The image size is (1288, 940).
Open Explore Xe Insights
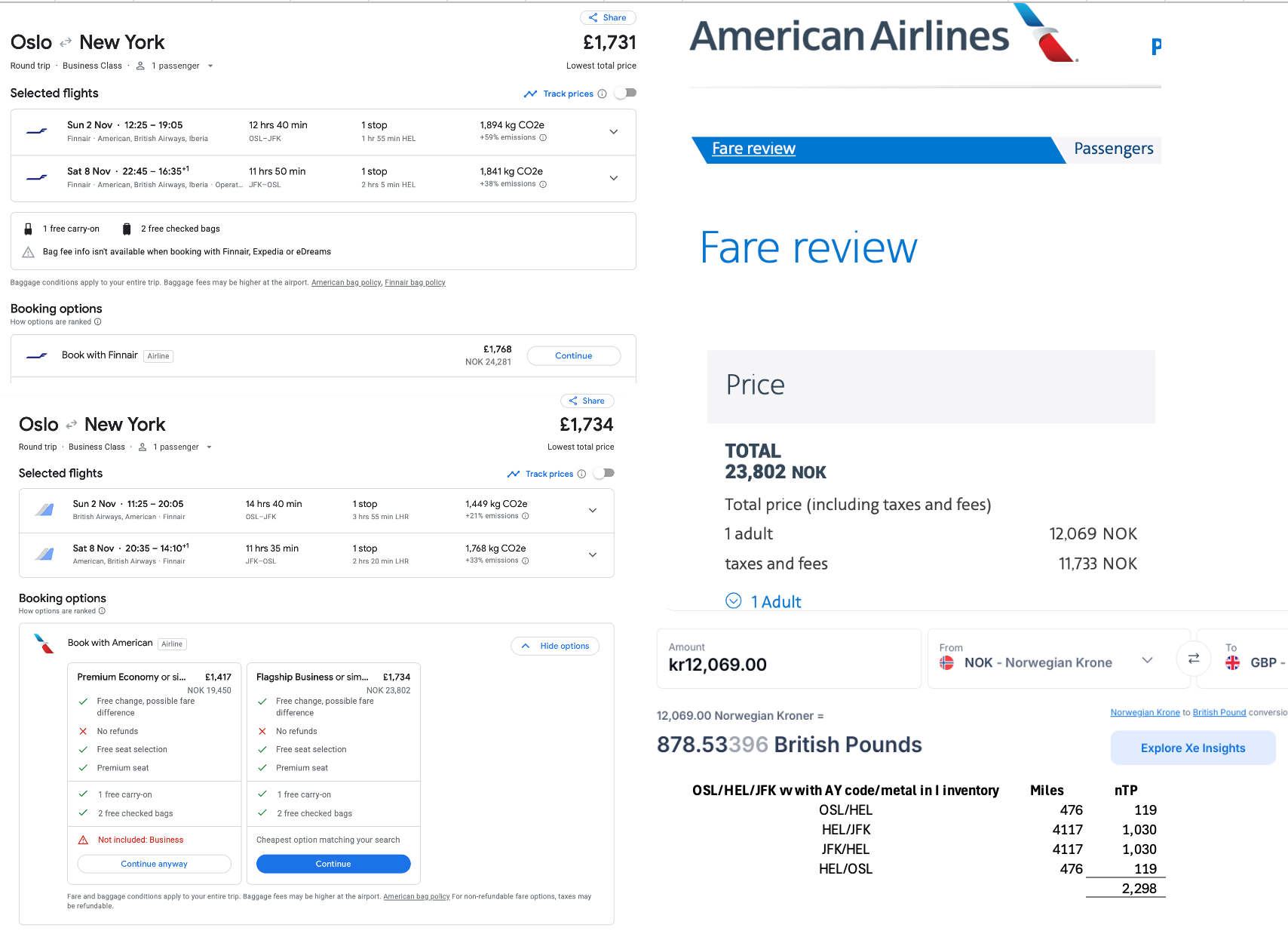[x=1192, y=748]
